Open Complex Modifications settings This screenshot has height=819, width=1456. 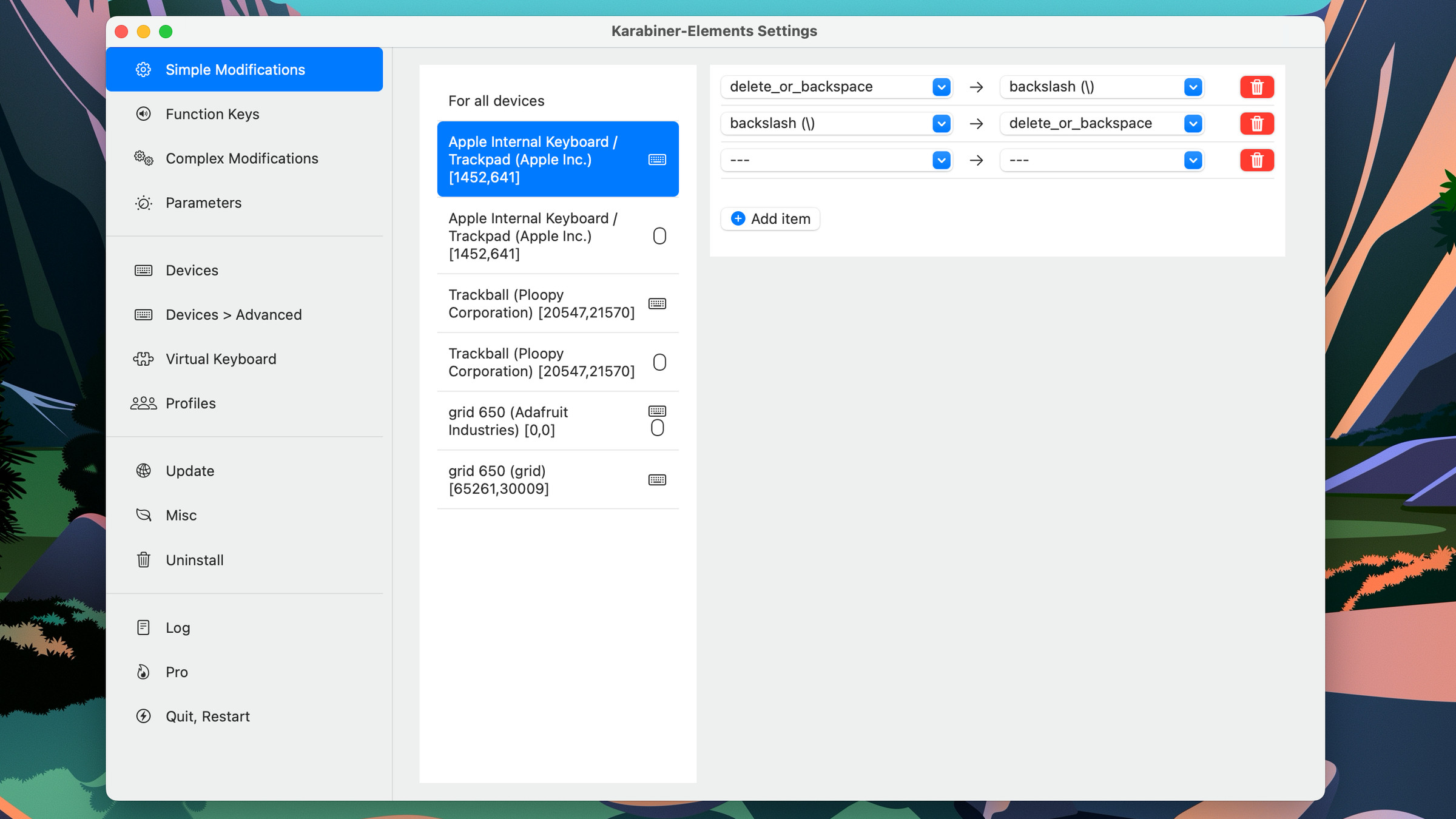click(242, 158)
